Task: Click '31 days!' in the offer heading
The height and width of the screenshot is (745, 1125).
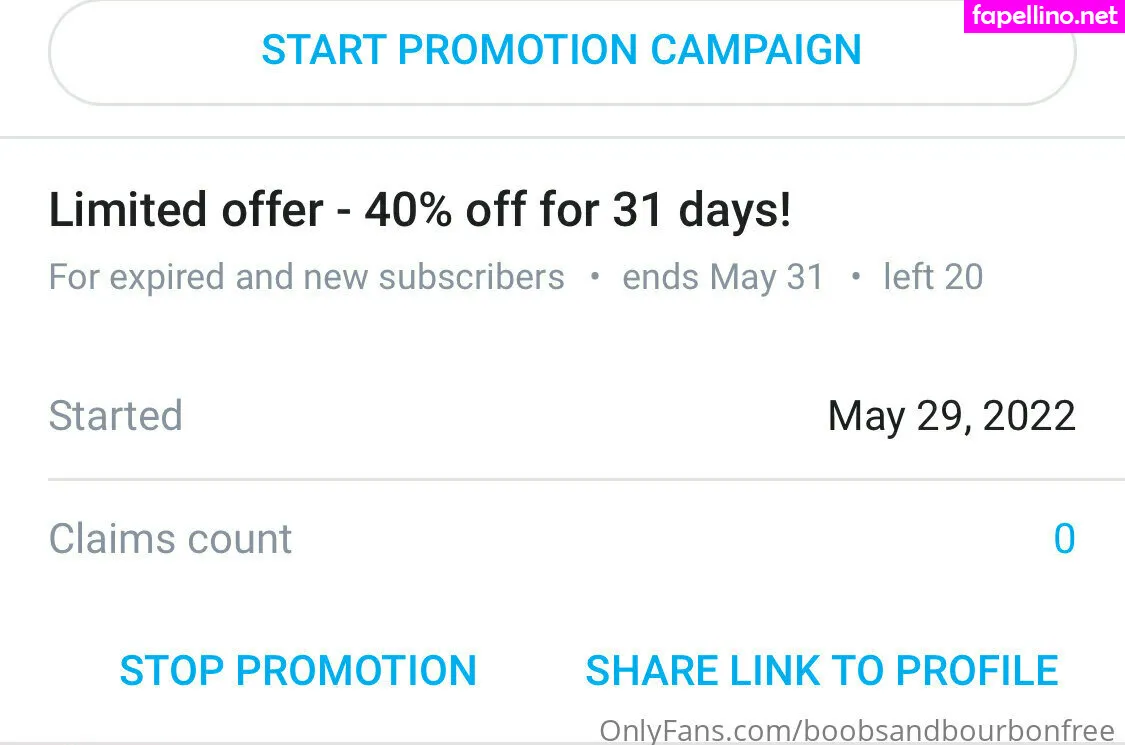Action: click(x=702, y=210)
